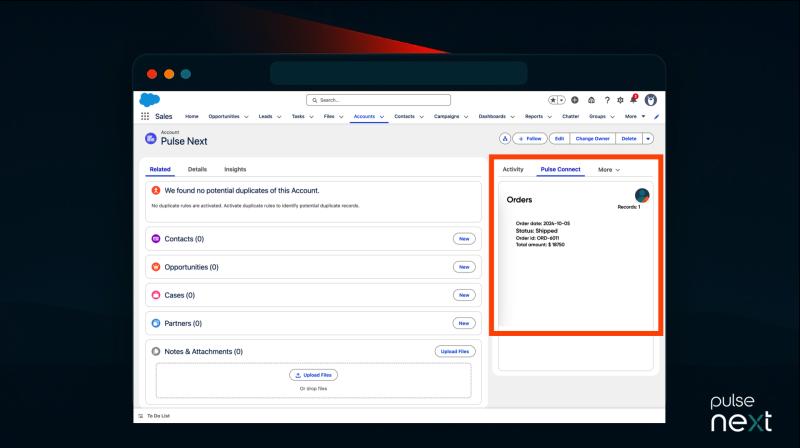This screenshot has width=800, height=448.
Task: Click the duplicates alert icon
Action: point(156,190)
